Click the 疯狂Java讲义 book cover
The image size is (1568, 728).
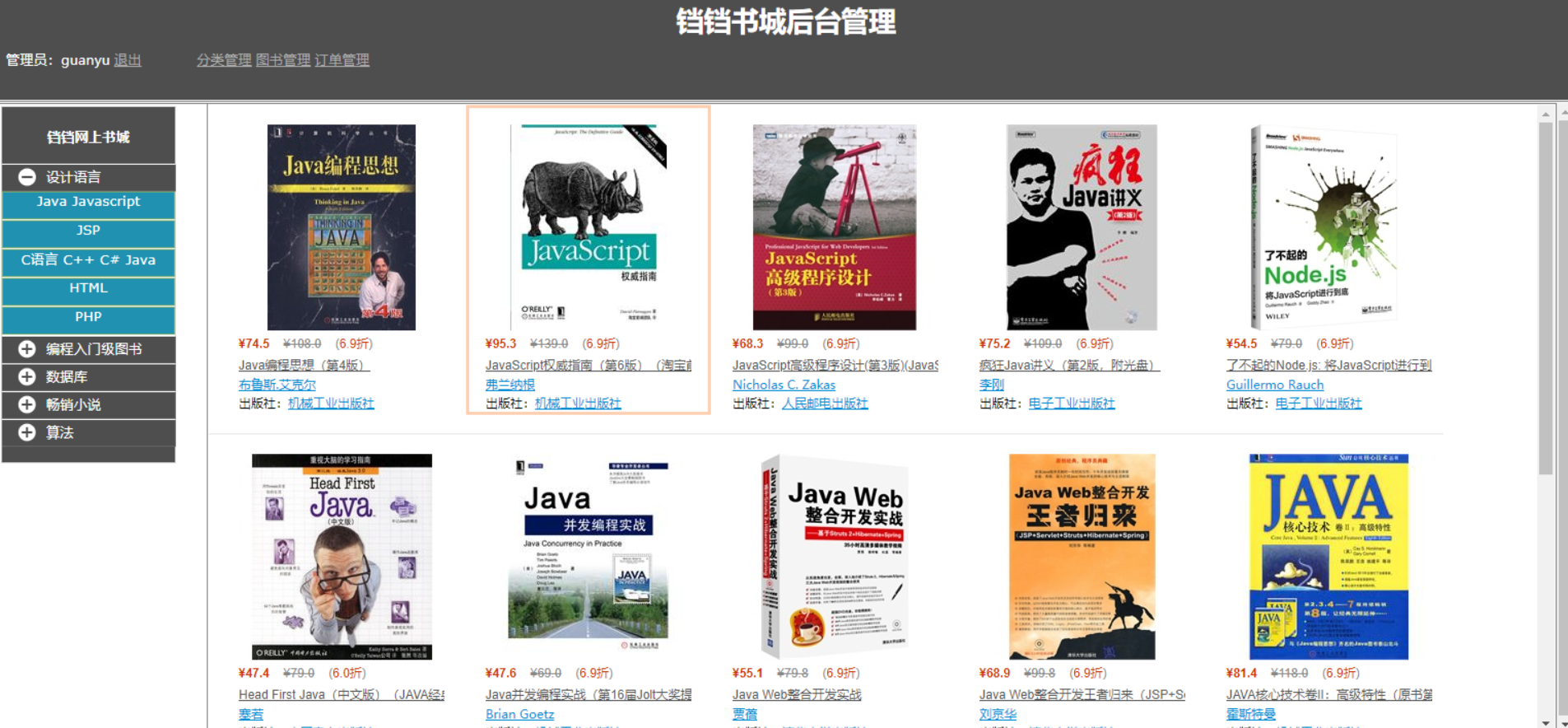(x=1082, y=227)
